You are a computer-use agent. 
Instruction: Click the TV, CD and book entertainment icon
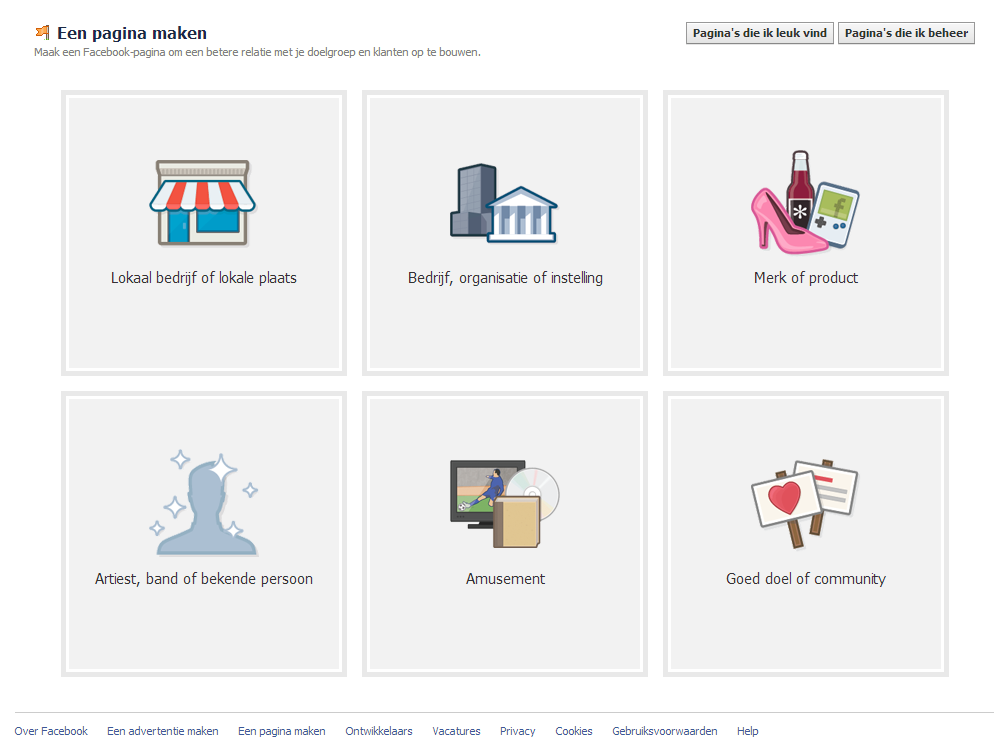505,503
